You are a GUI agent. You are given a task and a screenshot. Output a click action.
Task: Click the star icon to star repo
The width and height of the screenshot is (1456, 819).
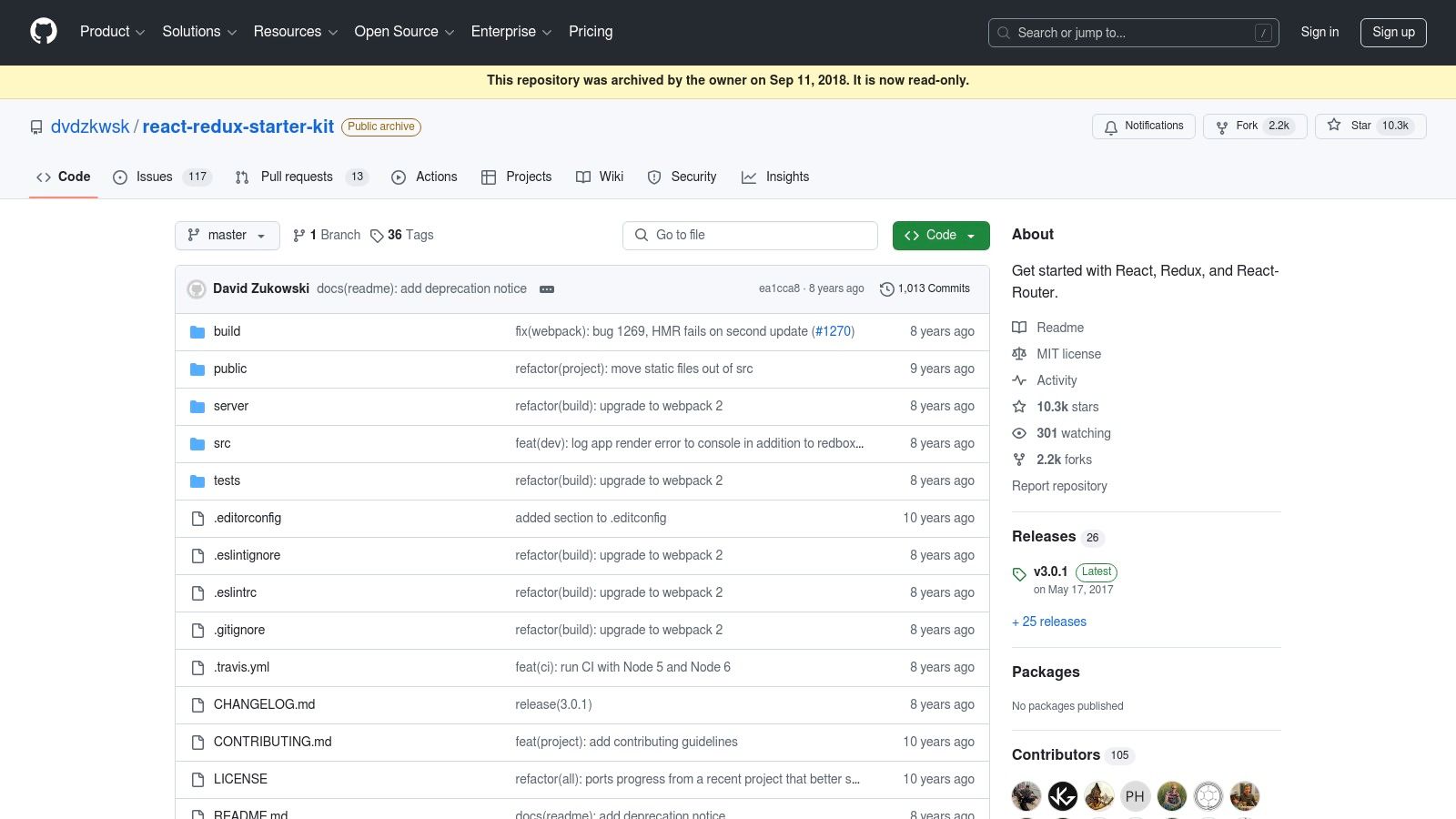[1333, 126]
